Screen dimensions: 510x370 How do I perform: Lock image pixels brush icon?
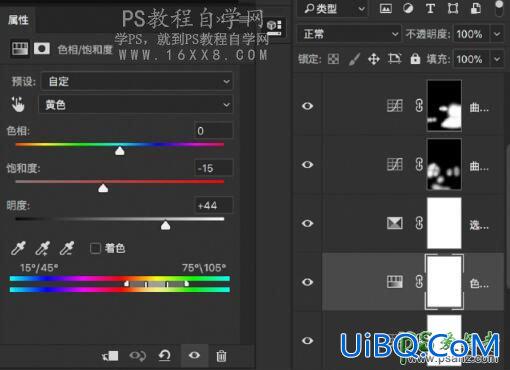(354, 59)
